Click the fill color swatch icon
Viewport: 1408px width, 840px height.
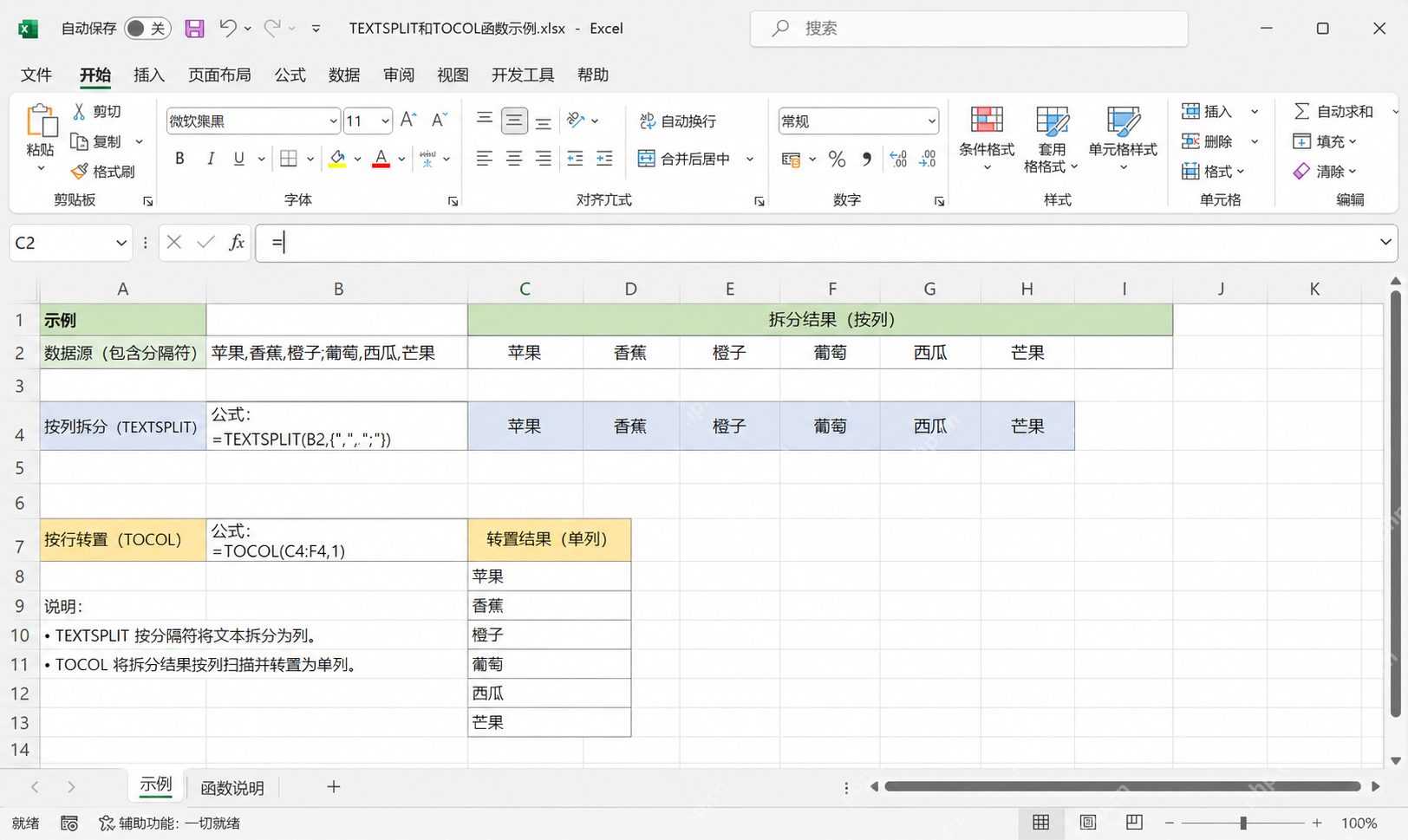pyautogui.click(x=337, y=159)
